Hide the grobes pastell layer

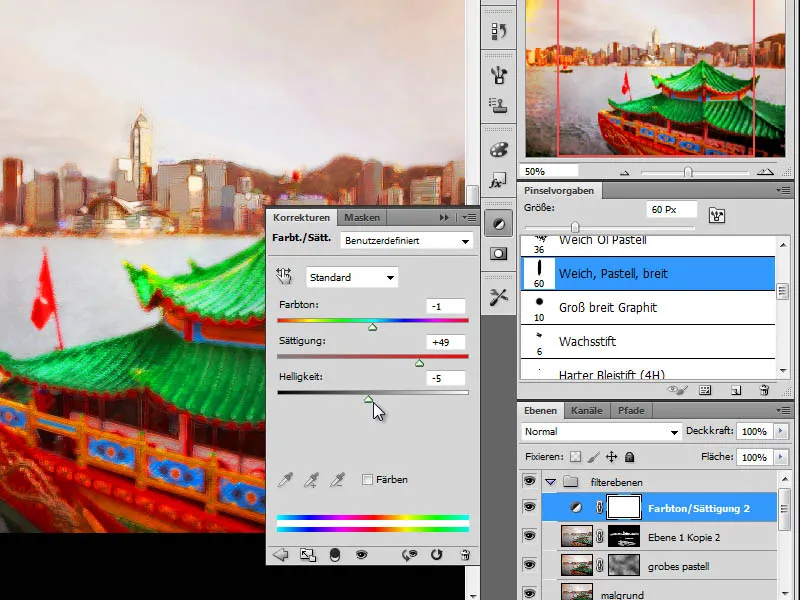tap(530, 564)
